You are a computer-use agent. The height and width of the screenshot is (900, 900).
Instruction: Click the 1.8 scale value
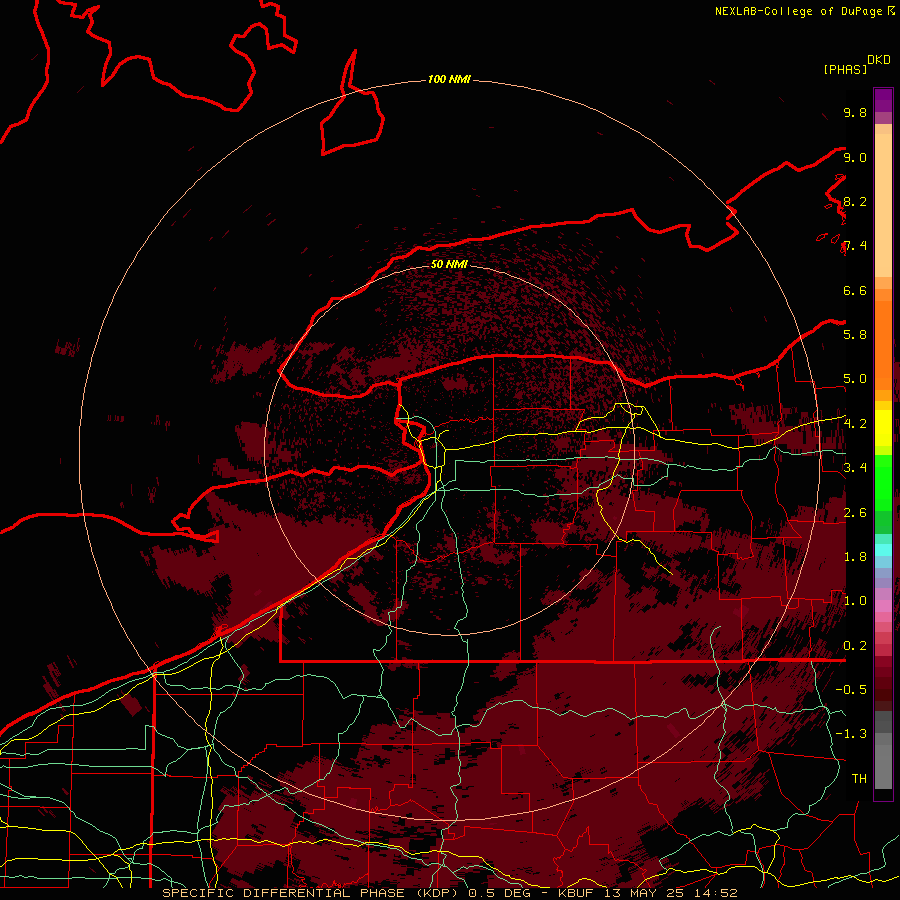point(855,557)
